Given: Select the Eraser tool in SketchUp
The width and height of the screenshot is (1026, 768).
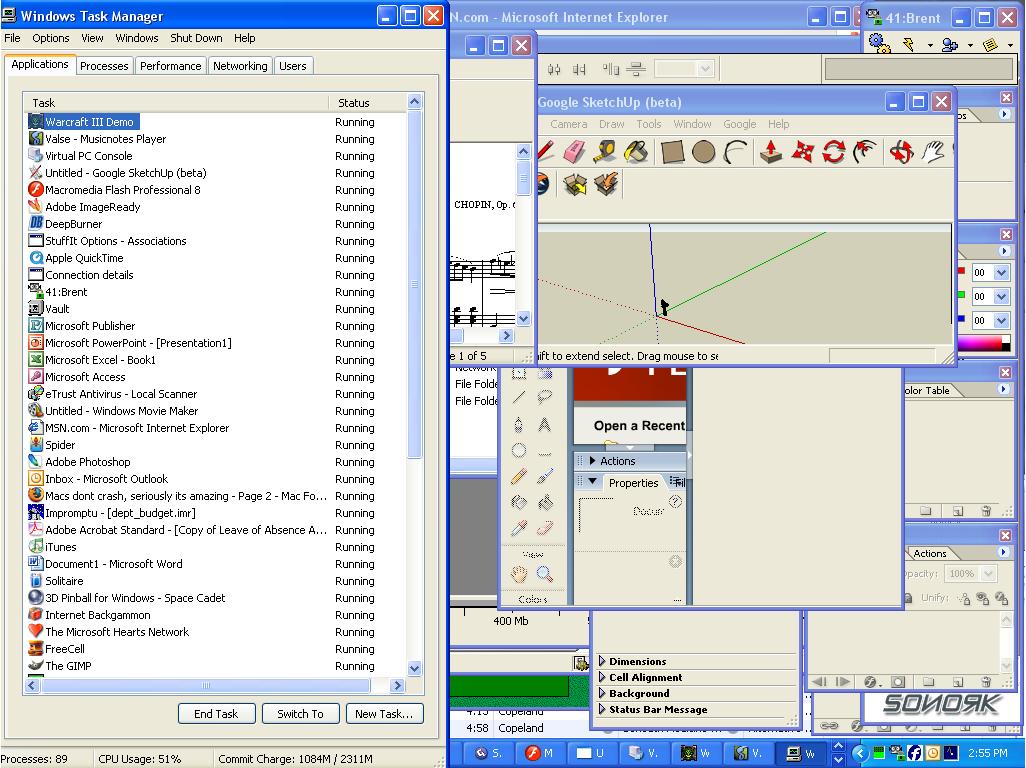Looking at the screenshot, I should (574, 152).
